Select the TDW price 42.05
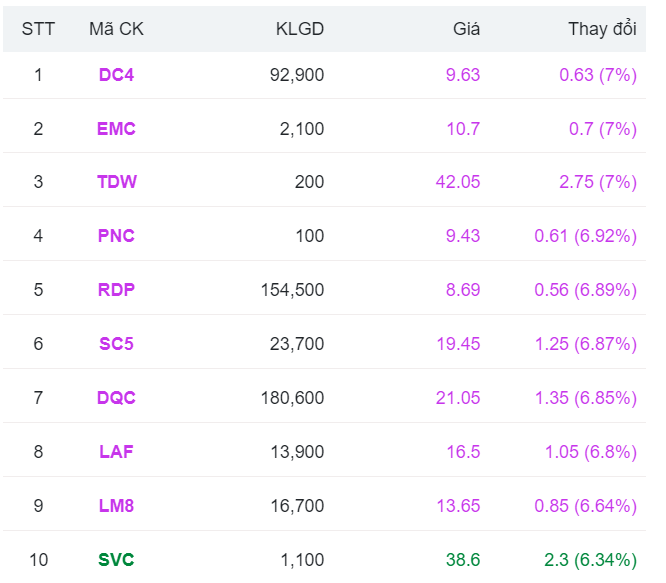This screenshot has height=583, width=666. (x=458, y=182)
